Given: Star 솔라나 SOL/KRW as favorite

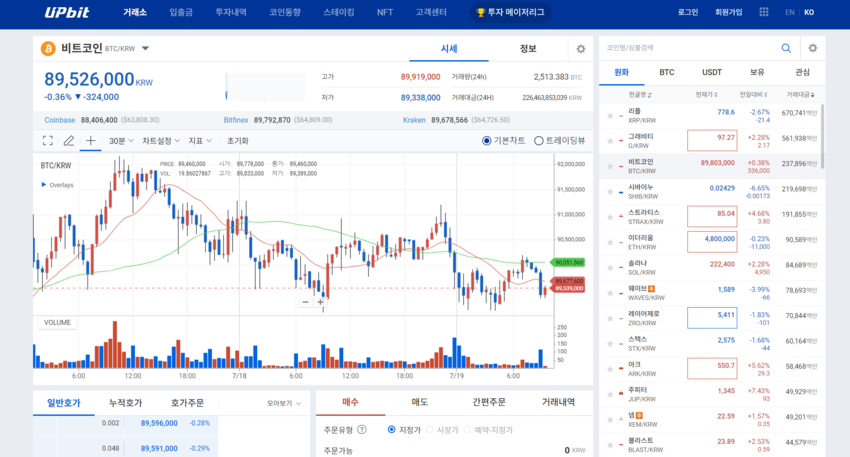Looking at the screenshot, I should click(610, 268).
